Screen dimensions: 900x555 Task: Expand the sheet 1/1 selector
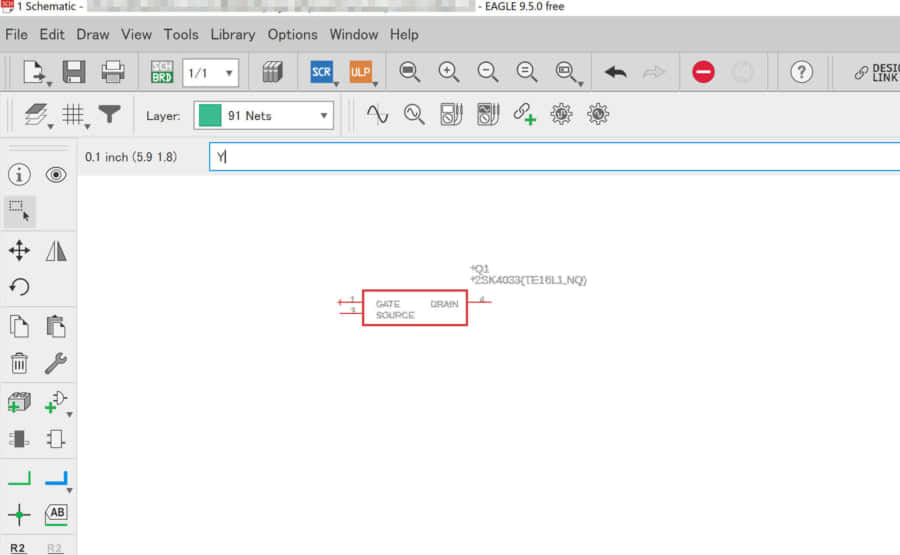pyautogui.click(x=210, y=73)
